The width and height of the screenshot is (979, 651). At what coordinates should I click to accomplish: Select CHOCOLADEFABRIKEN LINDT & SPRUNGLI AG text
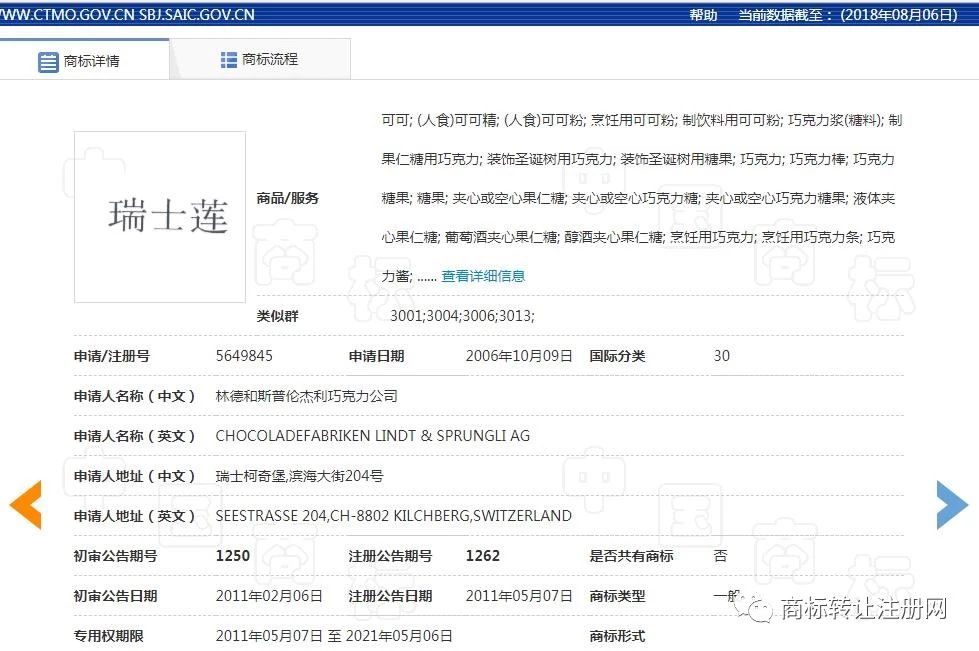[x=373, y=436]
